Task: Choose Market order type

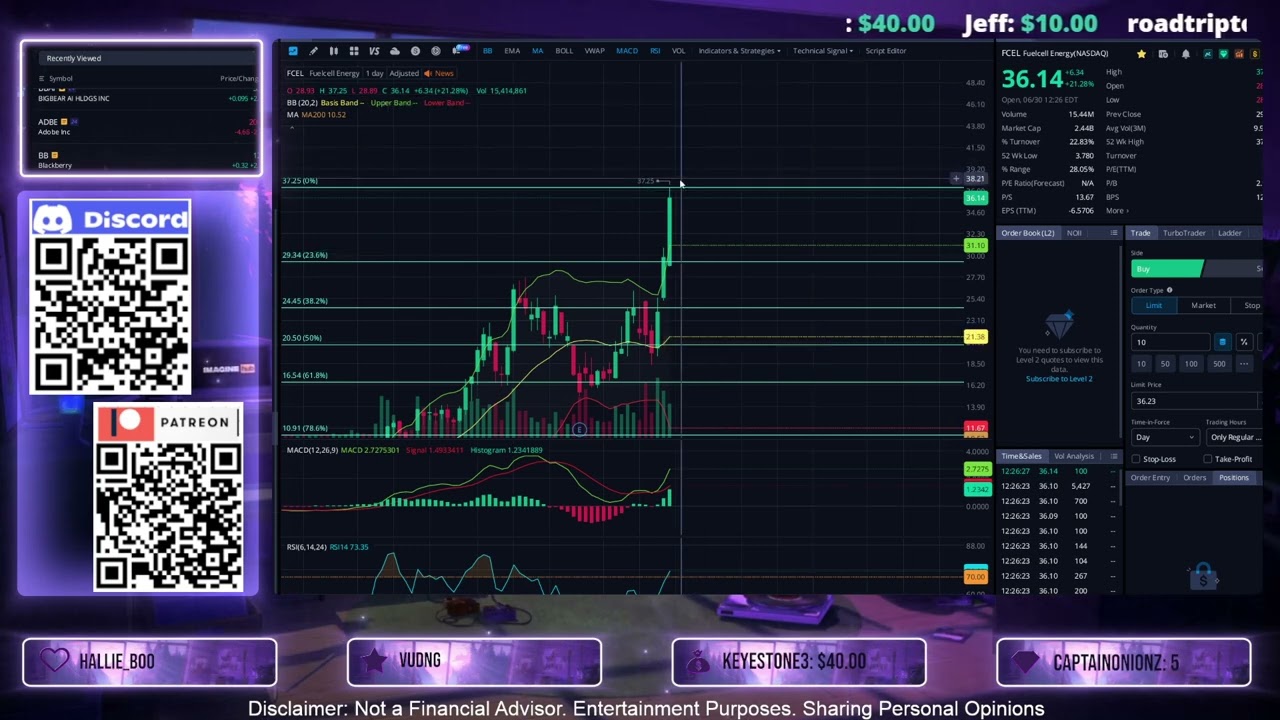Action: coord(1203,305)
